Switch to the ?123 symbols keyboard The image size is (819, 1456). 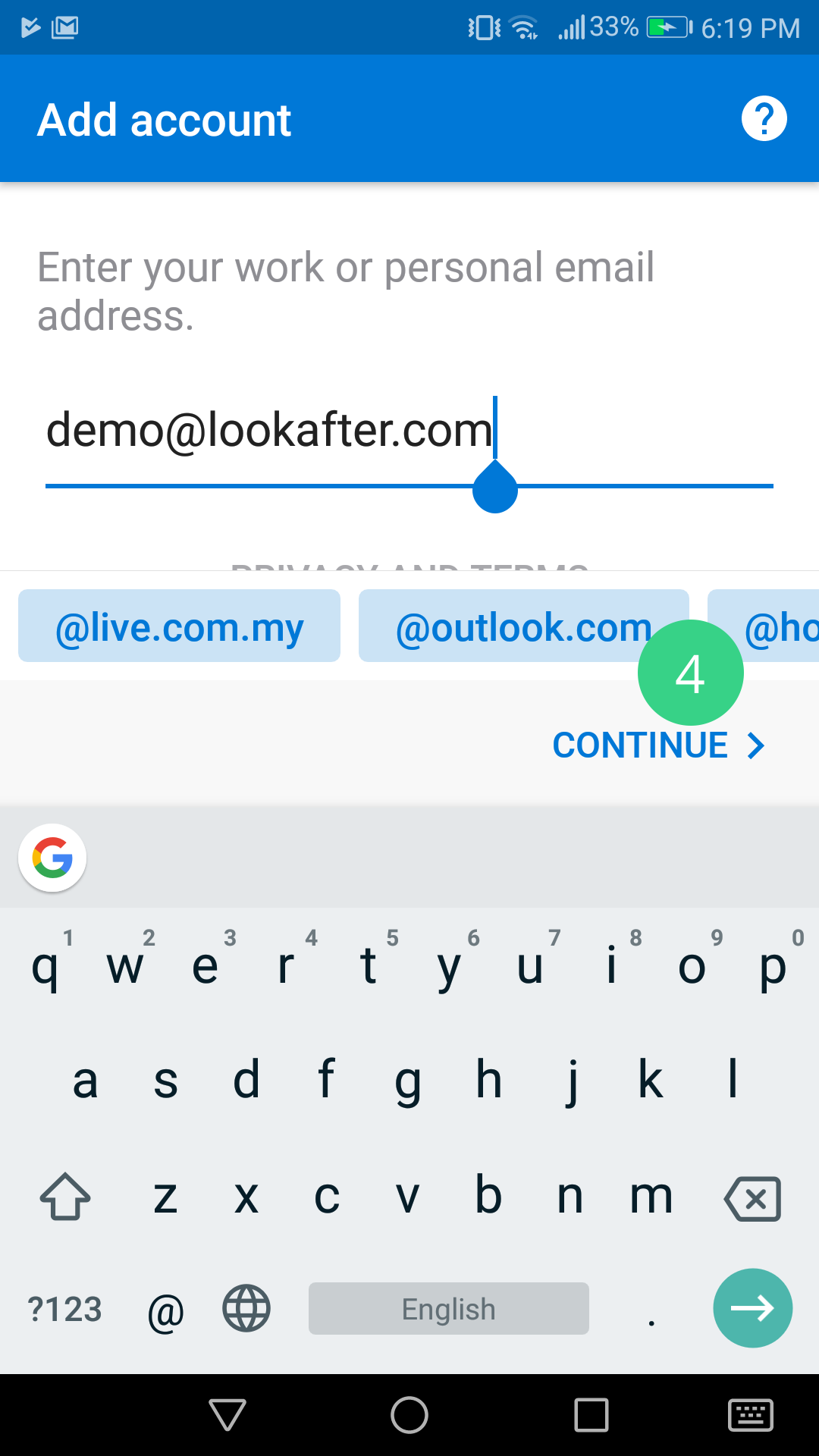(64, 1309)
